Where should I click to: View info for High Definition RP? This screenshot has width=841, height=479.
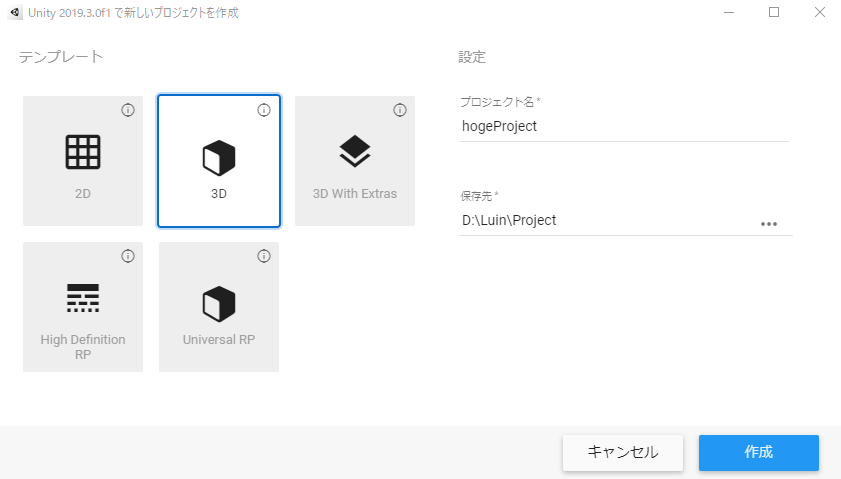pyautogui.click(x=128, y=256)
